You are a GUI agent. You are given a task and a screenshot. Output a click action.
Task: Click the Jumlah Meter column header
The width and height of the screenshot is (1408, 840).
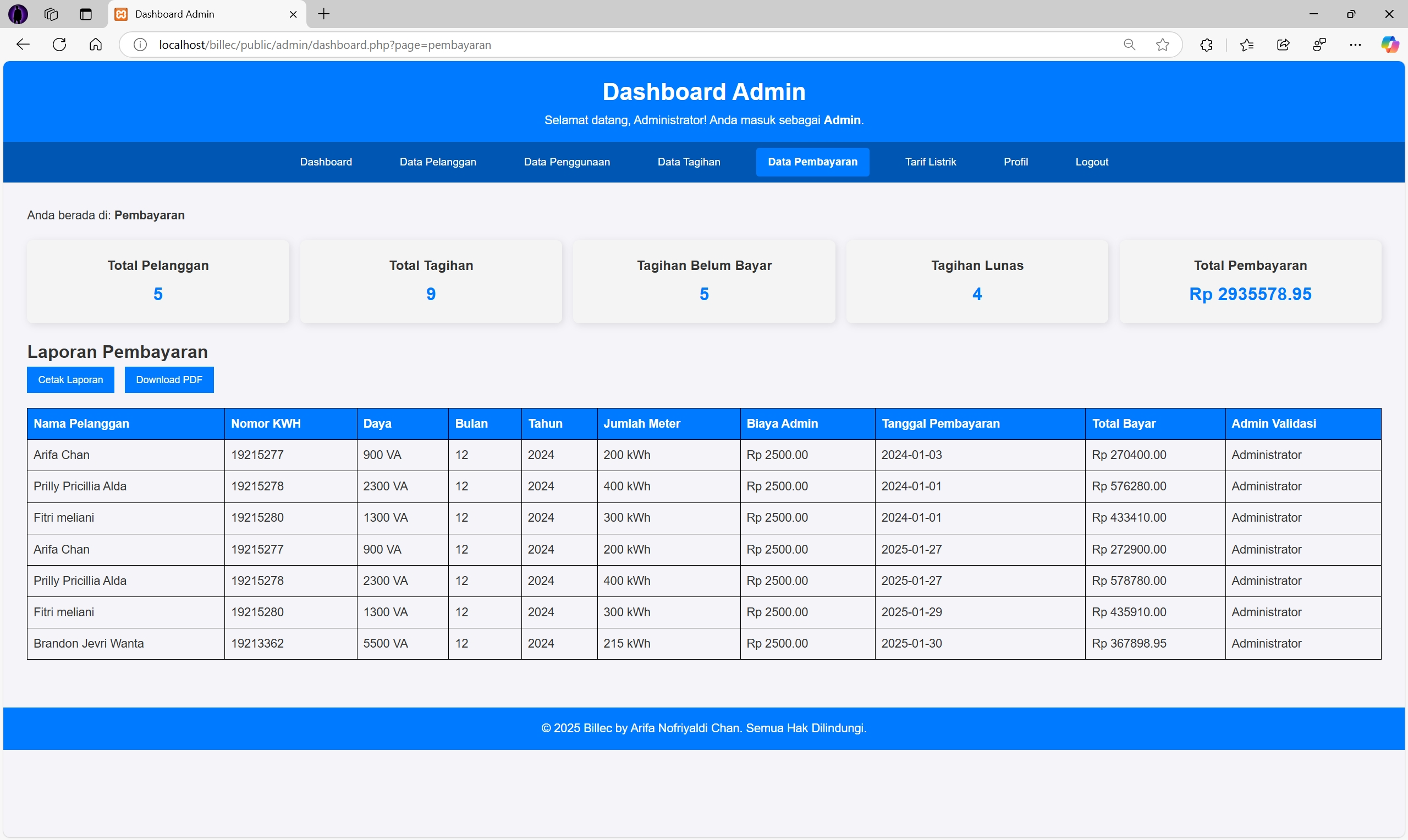(669, 424)
